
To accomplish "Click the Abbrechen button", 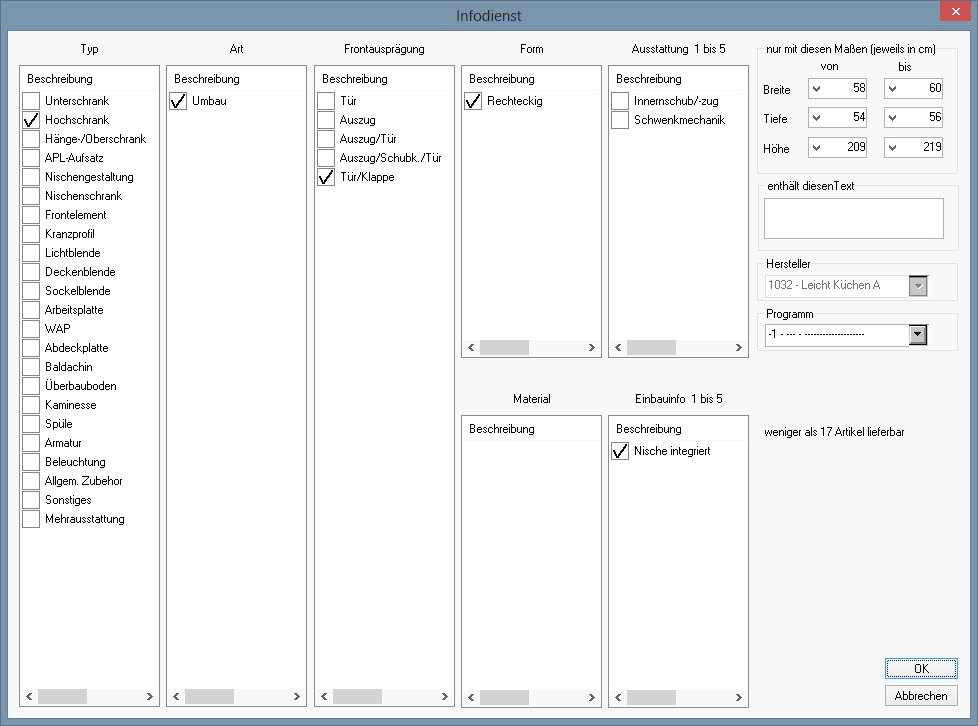I will [920, 695].
